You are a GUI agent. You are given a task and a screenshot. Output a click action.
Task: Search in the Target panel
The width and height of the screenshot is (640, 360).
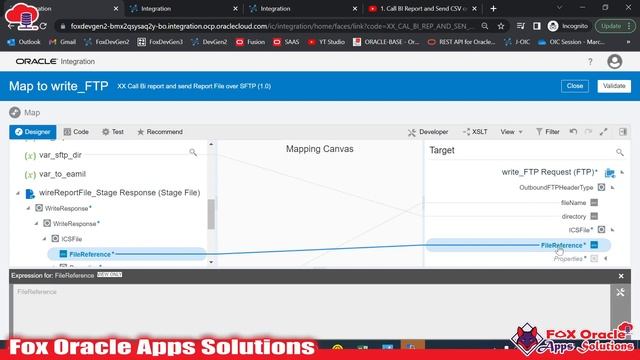620,152
